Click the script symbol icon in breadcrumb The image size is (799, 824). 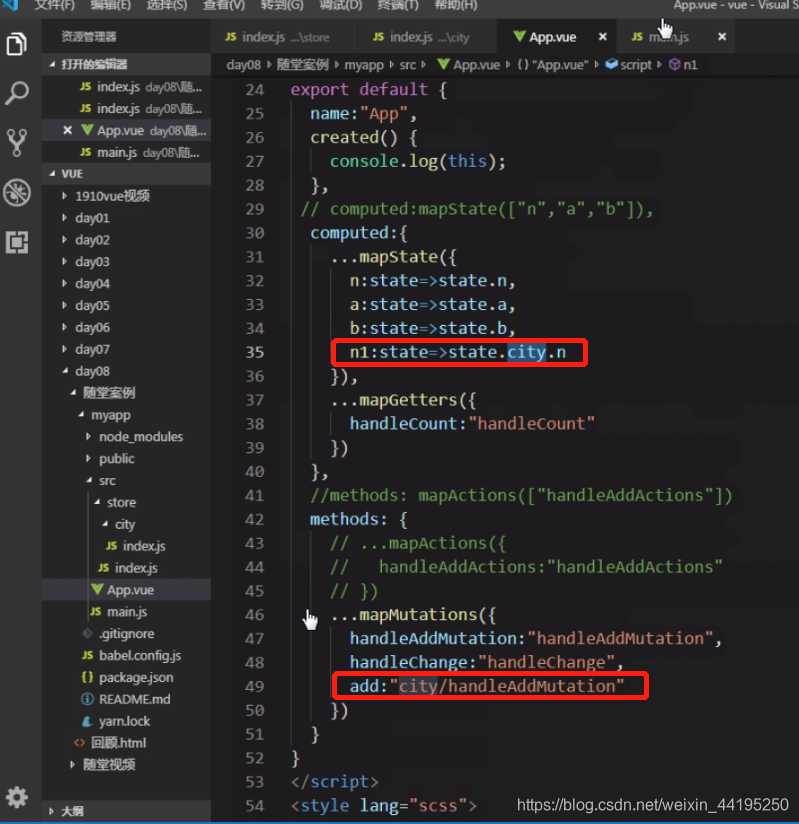coord(611,64)
